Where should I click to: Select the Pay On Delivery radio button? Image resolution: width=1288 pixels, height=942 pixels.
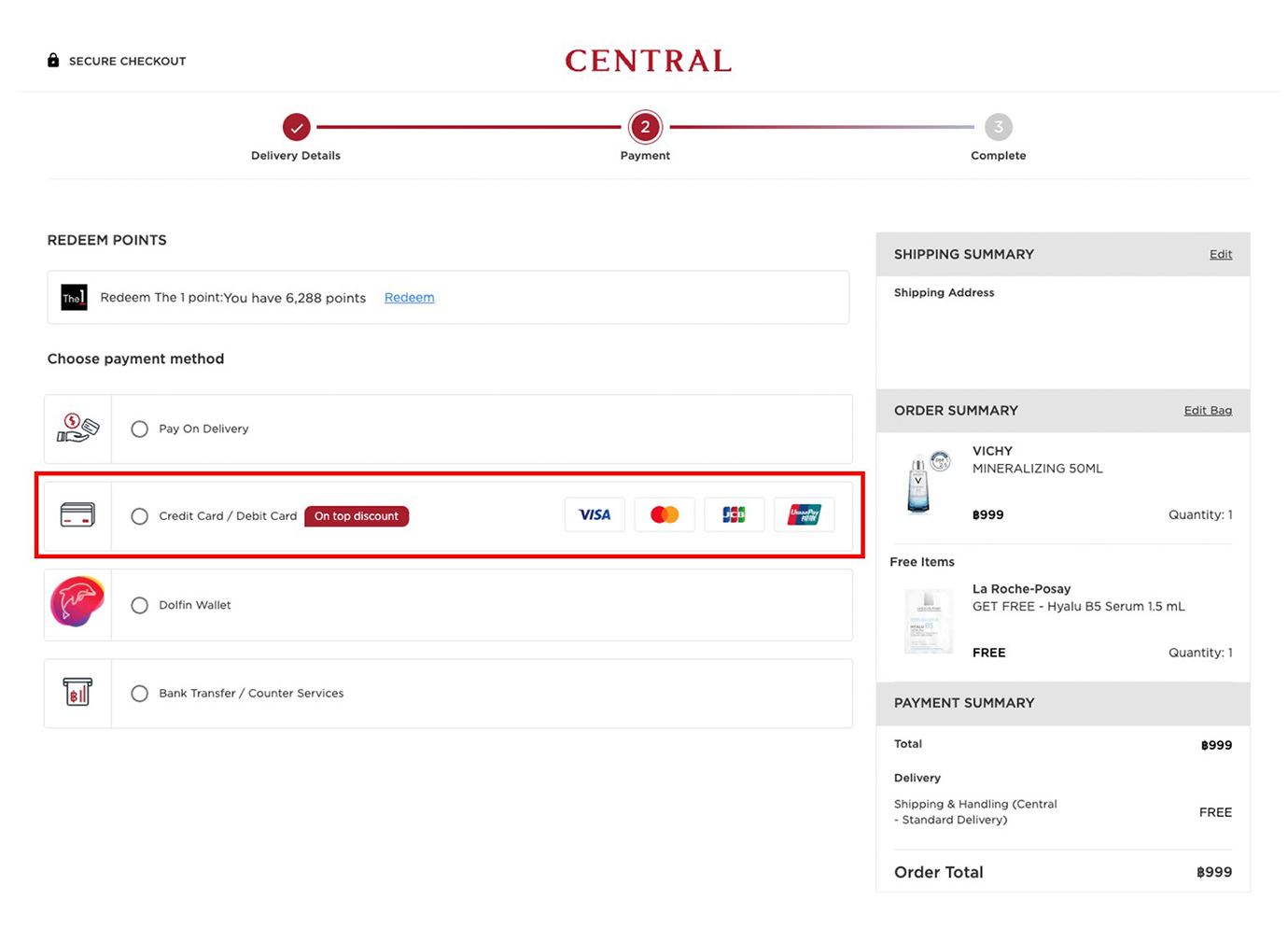coord(139,429)
